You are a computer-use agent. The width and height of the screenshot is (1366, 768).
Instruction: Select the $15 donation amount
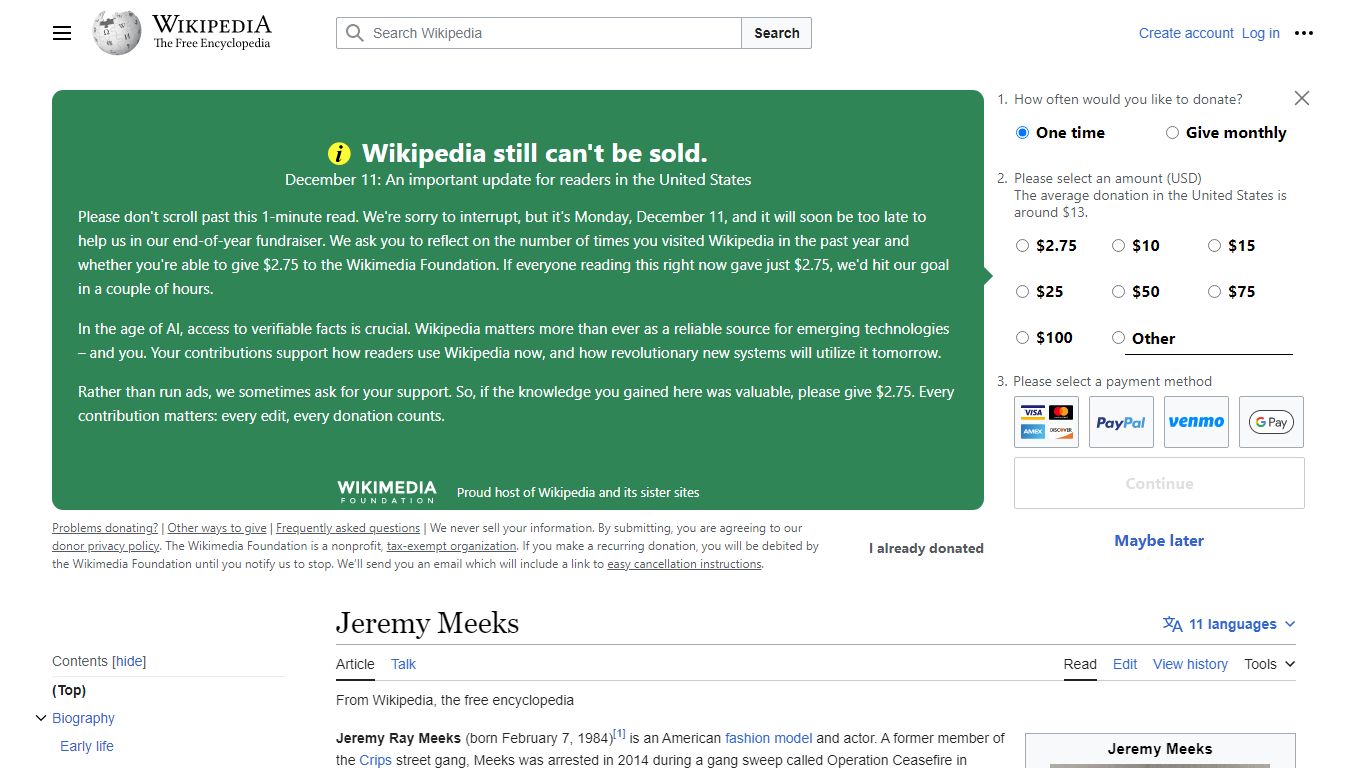coord(1214,246)
